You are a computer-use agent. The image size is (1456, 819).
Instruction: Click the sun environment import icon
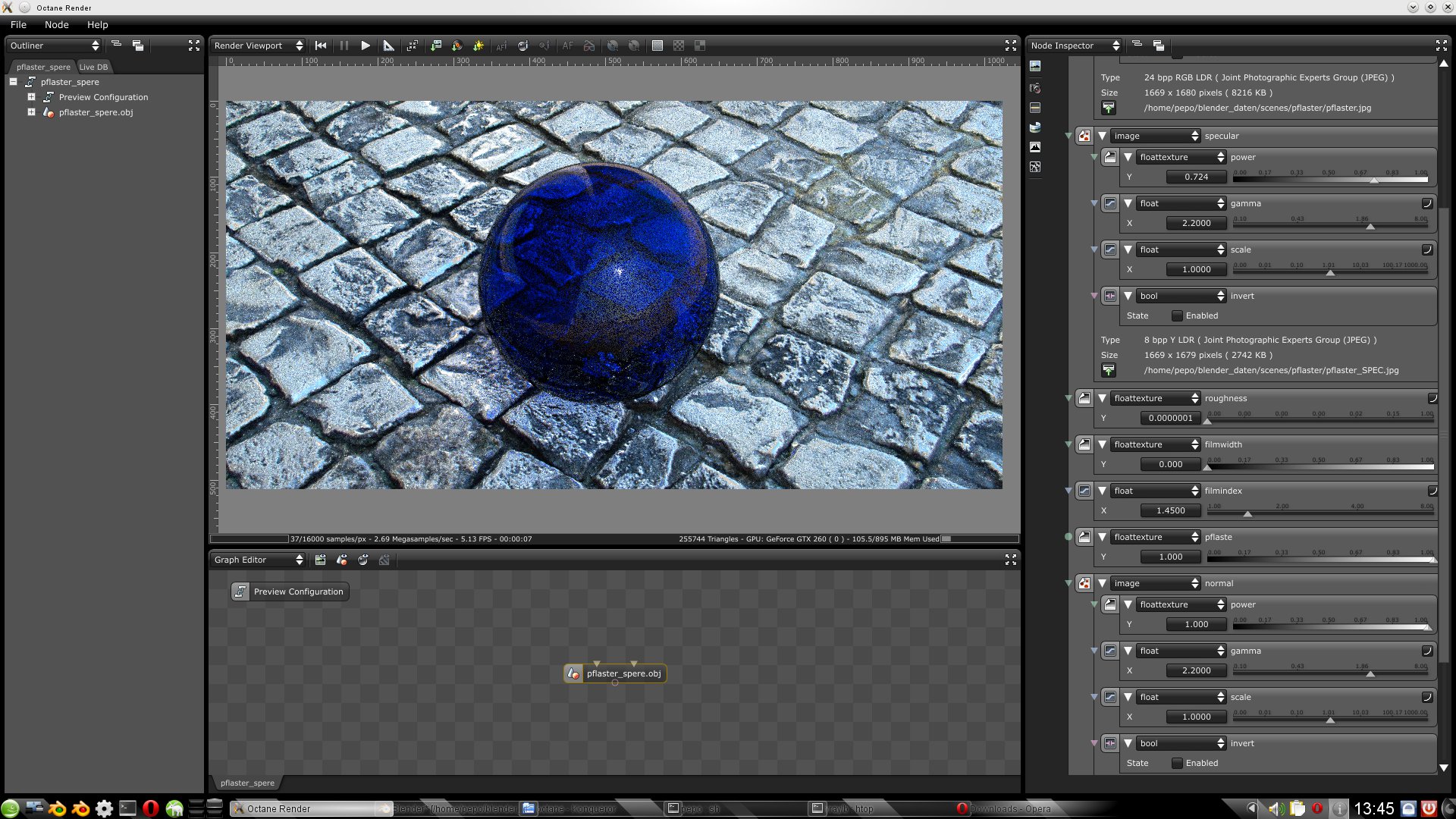tap(479, 45)
